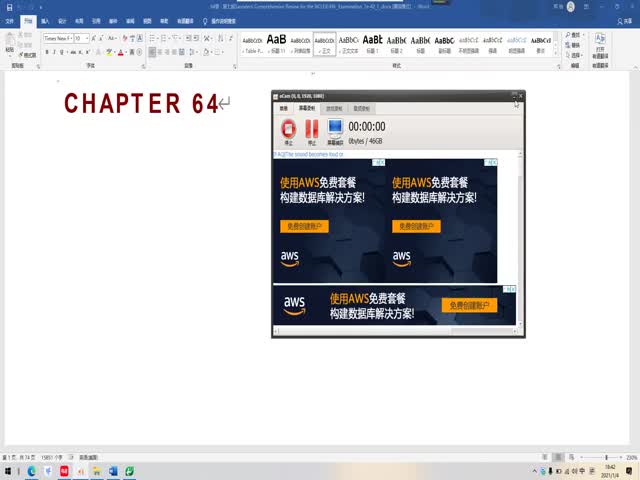
Task: Switch to Print Layout view in status bar
Action: point(558,457)
